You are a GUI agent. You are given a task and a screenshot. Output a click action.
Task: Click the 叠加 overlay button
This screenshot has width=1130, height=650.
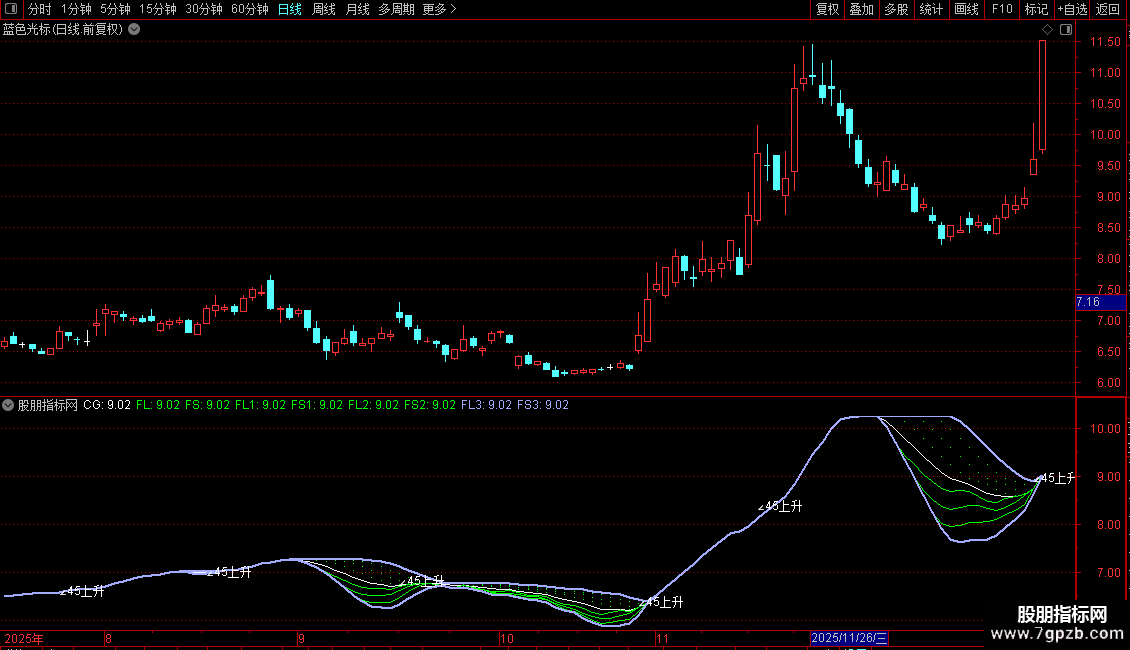[861, 9]
